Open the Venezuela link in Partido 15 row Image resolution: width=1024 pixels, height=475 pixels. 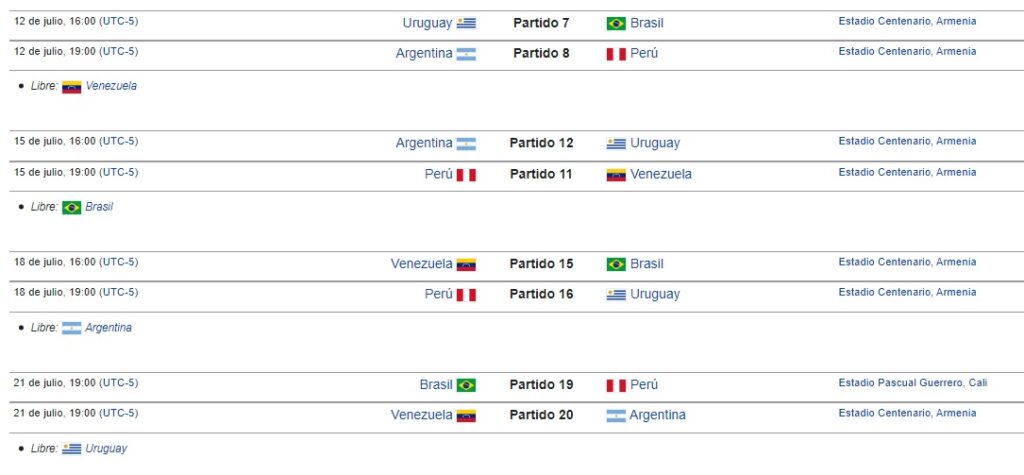[421, 264]
